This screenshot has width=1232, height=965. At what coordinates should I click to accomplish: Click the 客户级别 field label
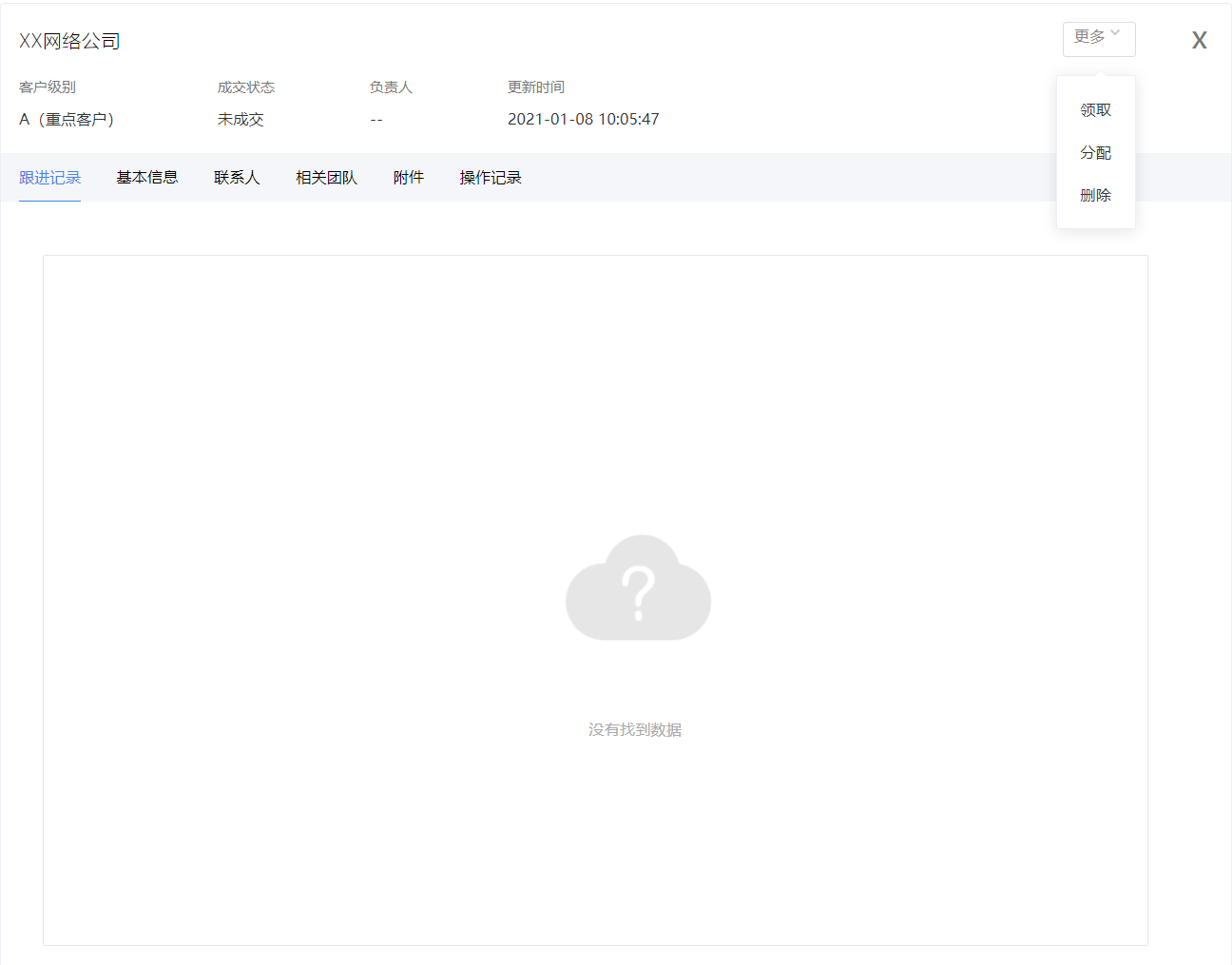48,87
